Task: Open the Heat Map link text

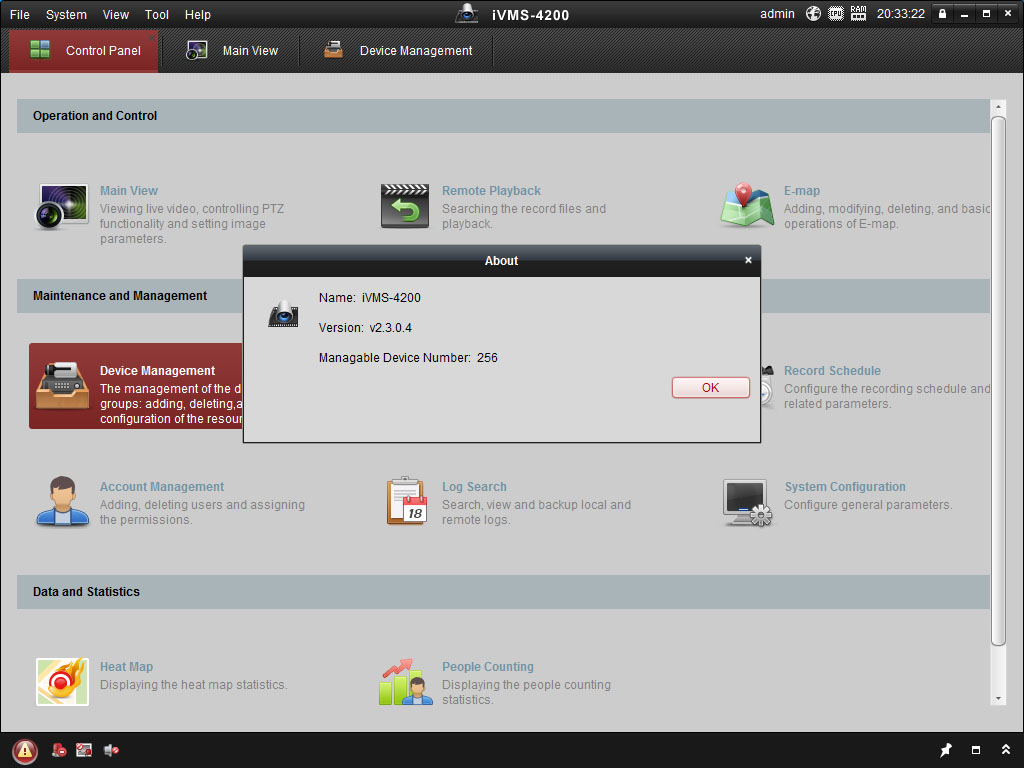Action: pos(126,667)
